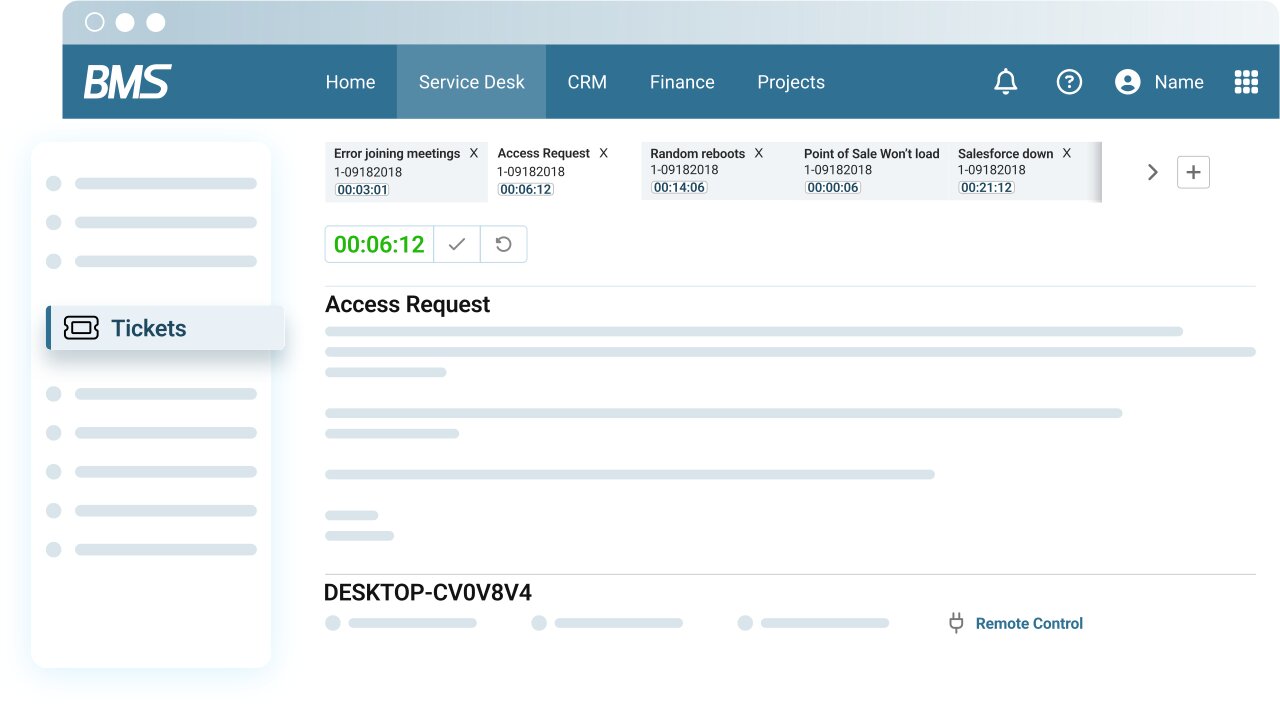
Task: Click the Access Request heading
Action: point(408,304)
